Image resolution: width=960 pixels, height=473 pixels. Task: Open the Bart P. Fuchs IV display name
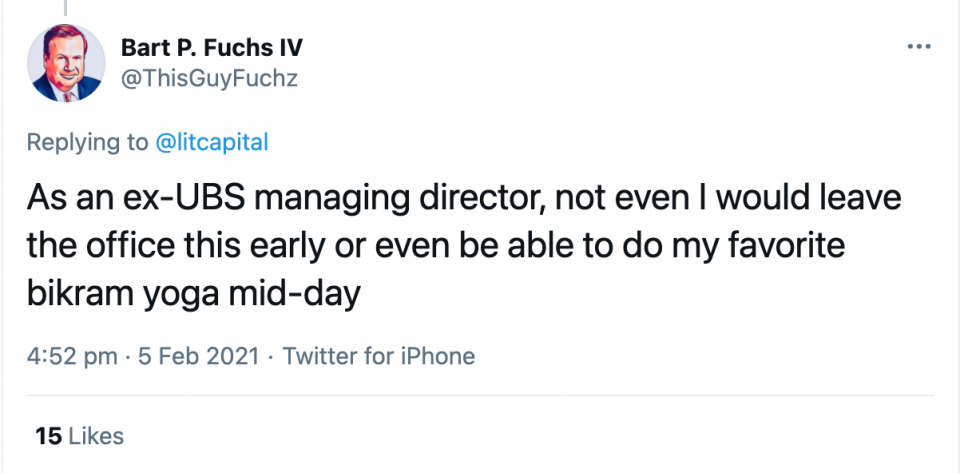(x=211, y=47)
